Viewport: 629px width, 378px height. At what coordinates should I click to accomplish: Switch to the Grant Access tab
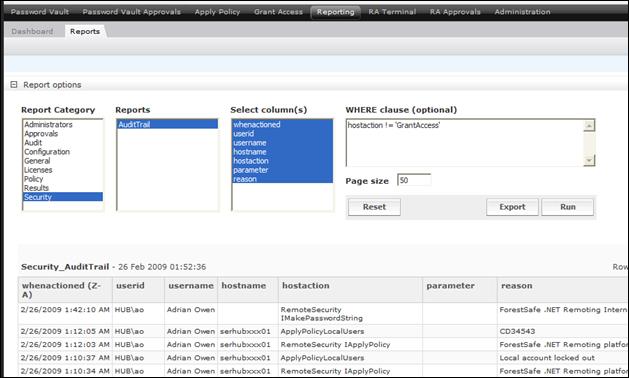[278, 12]
